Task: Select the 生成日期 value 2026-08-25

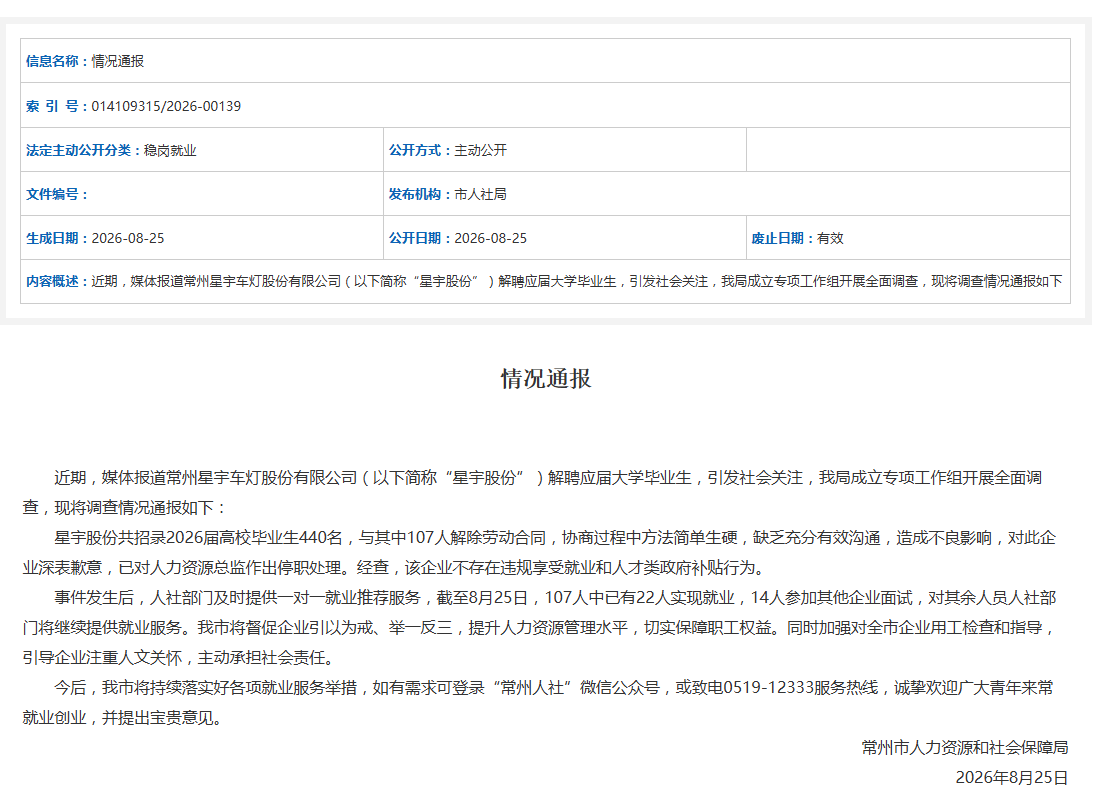Action: point(128,238)
